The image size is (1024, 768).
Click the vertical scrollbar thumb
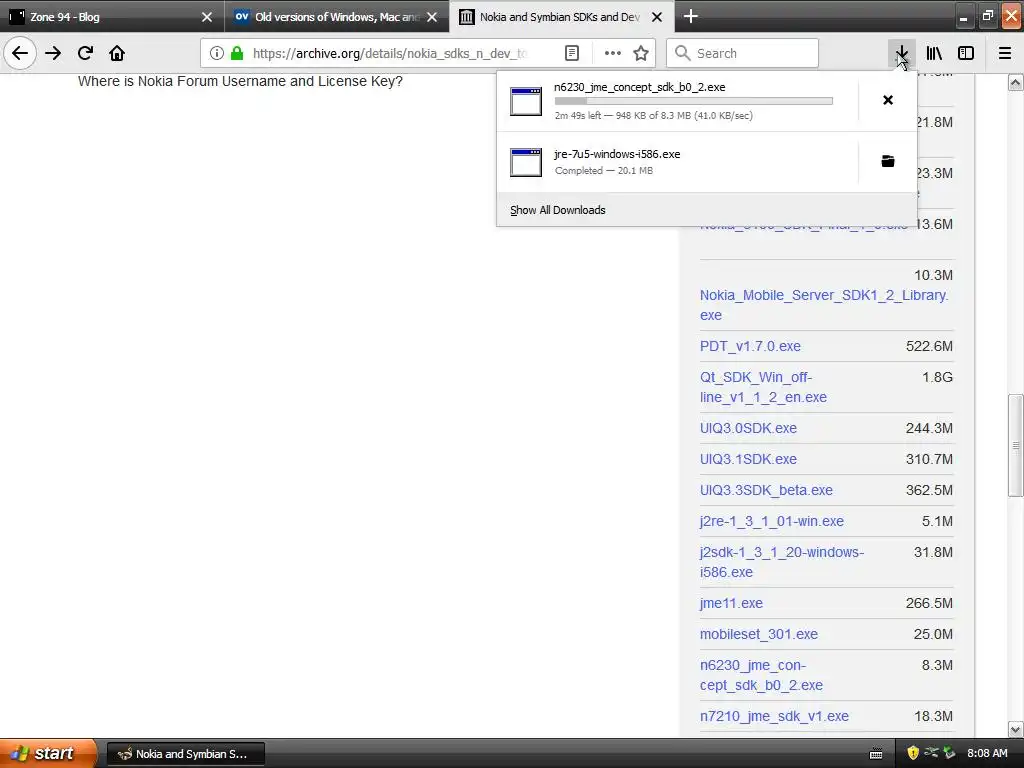[1015, 445]
